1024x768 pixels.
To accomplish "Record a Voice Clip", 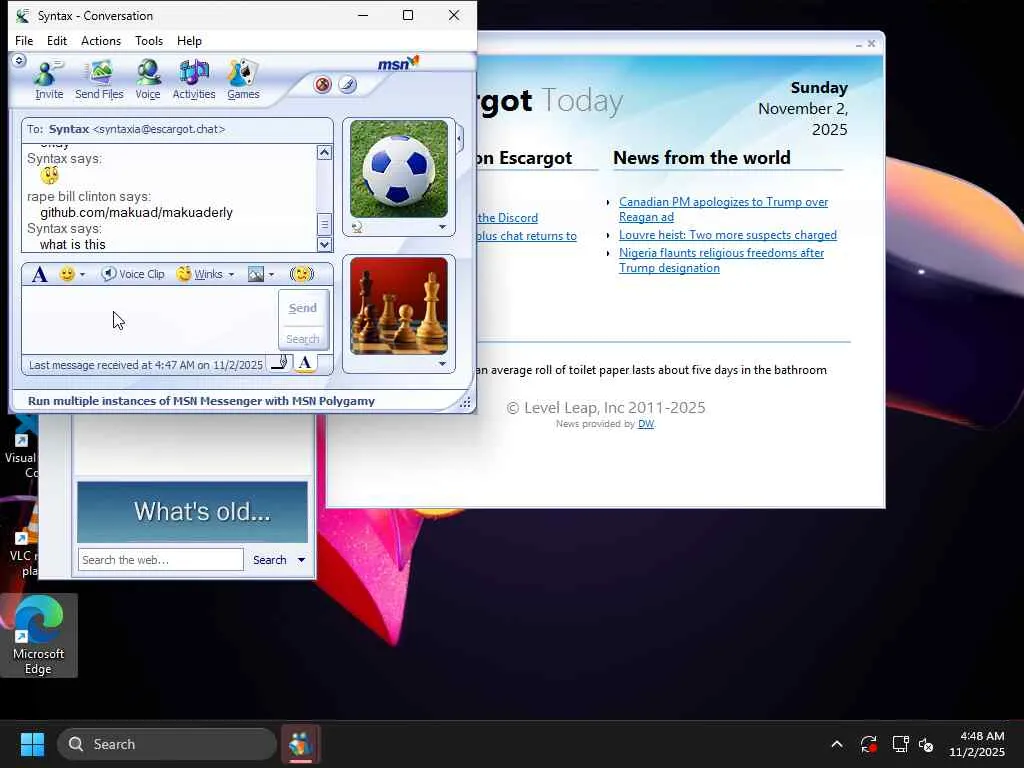I will [133, 274].
